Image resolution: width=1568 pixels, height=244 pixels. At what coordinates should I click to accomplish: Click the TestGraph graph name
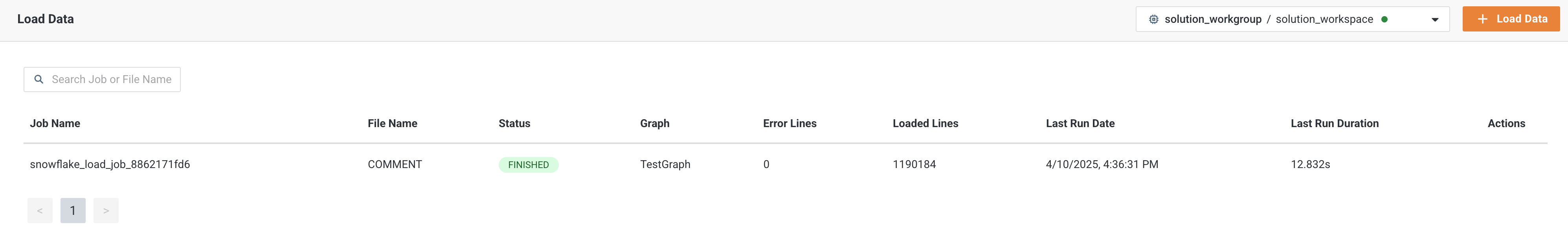click(x=665, y=164)
